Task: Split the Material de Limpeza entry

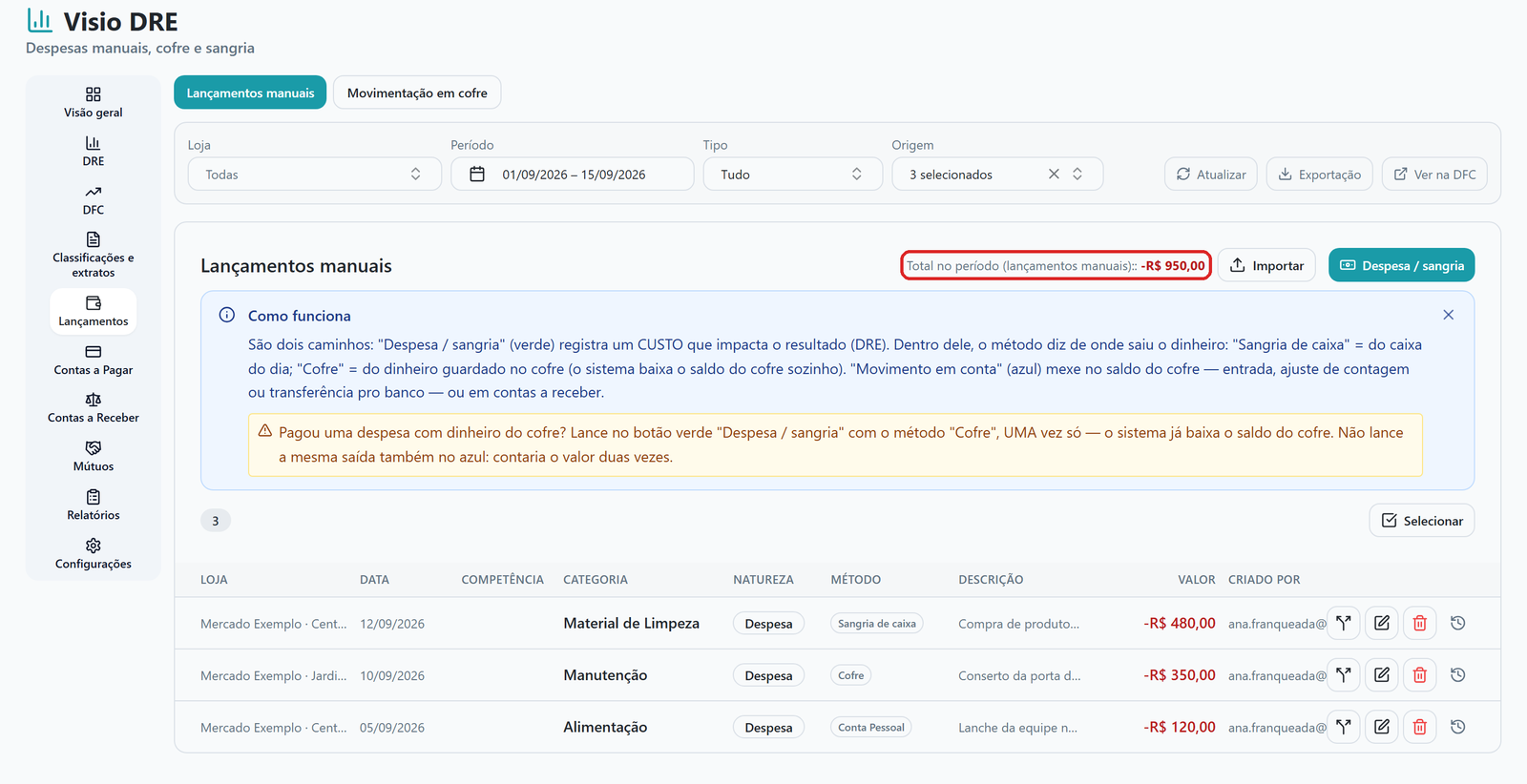Action: coord(1343,624)
